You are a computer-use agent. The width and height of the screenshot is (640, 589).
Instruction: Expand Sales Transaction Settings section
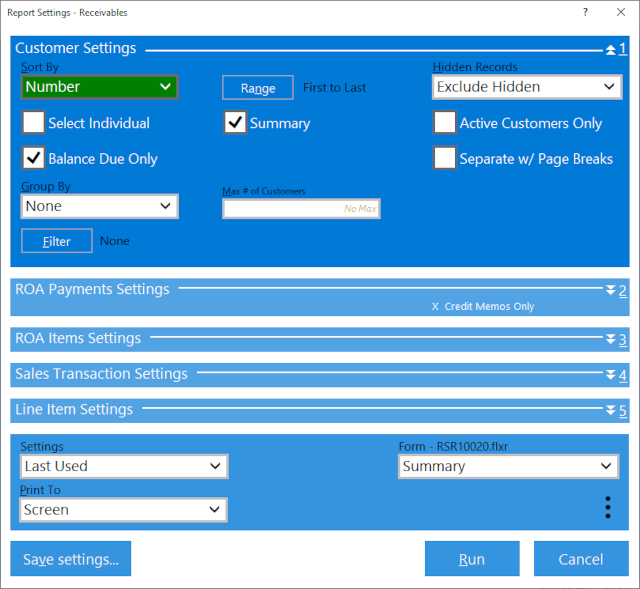point(615,375)
